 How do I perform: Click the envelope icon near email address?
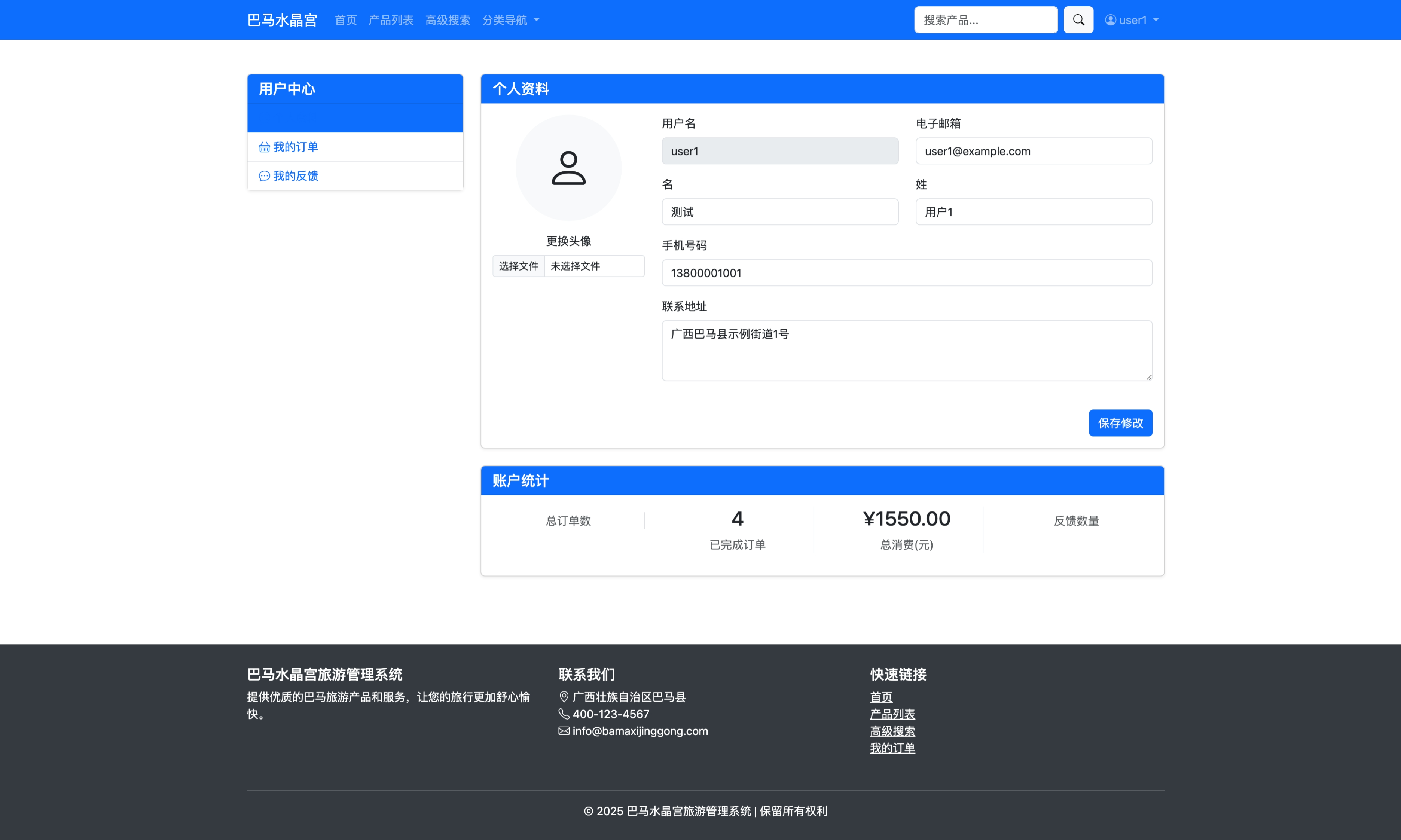[563, 731]
